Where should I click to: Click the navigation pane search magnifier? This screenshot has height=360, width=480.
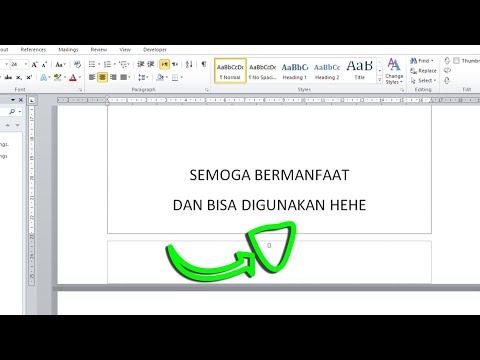point(12,112)
